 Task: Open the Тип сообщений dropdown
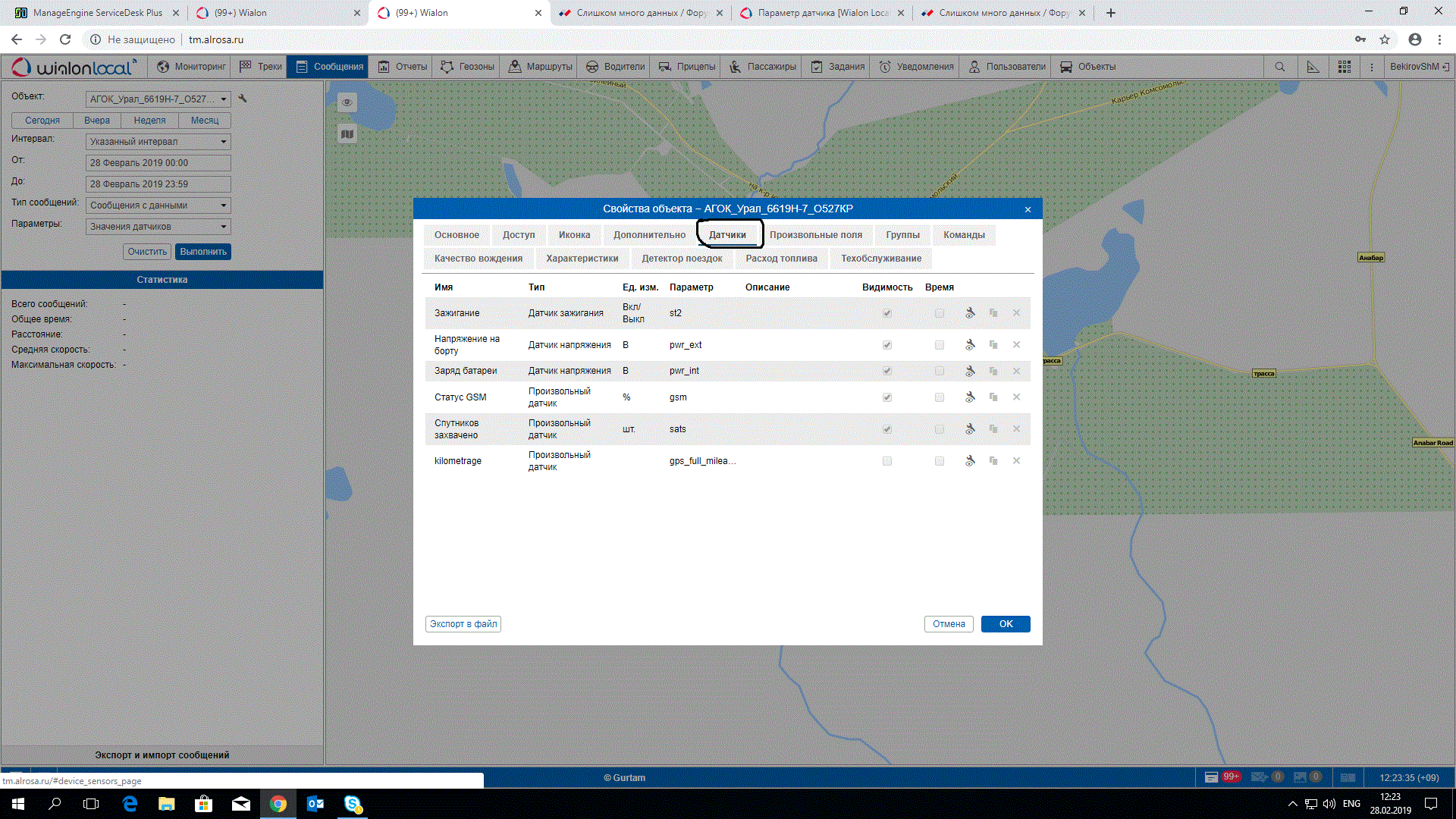point(158,206)
